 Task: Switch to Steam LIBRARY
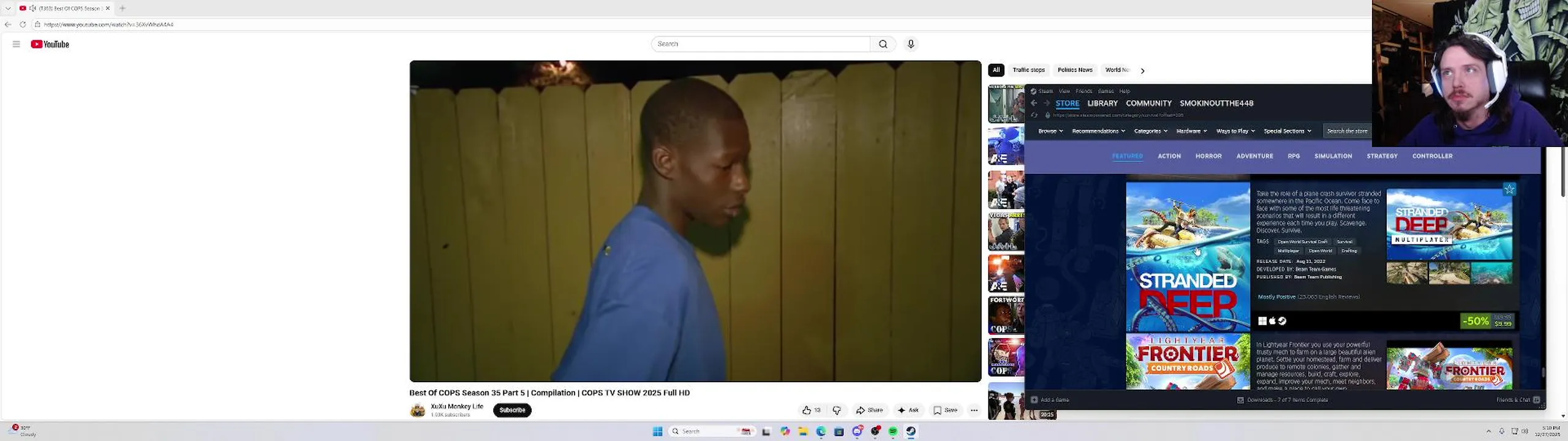pyautogui.click(x=1102, y=104)
